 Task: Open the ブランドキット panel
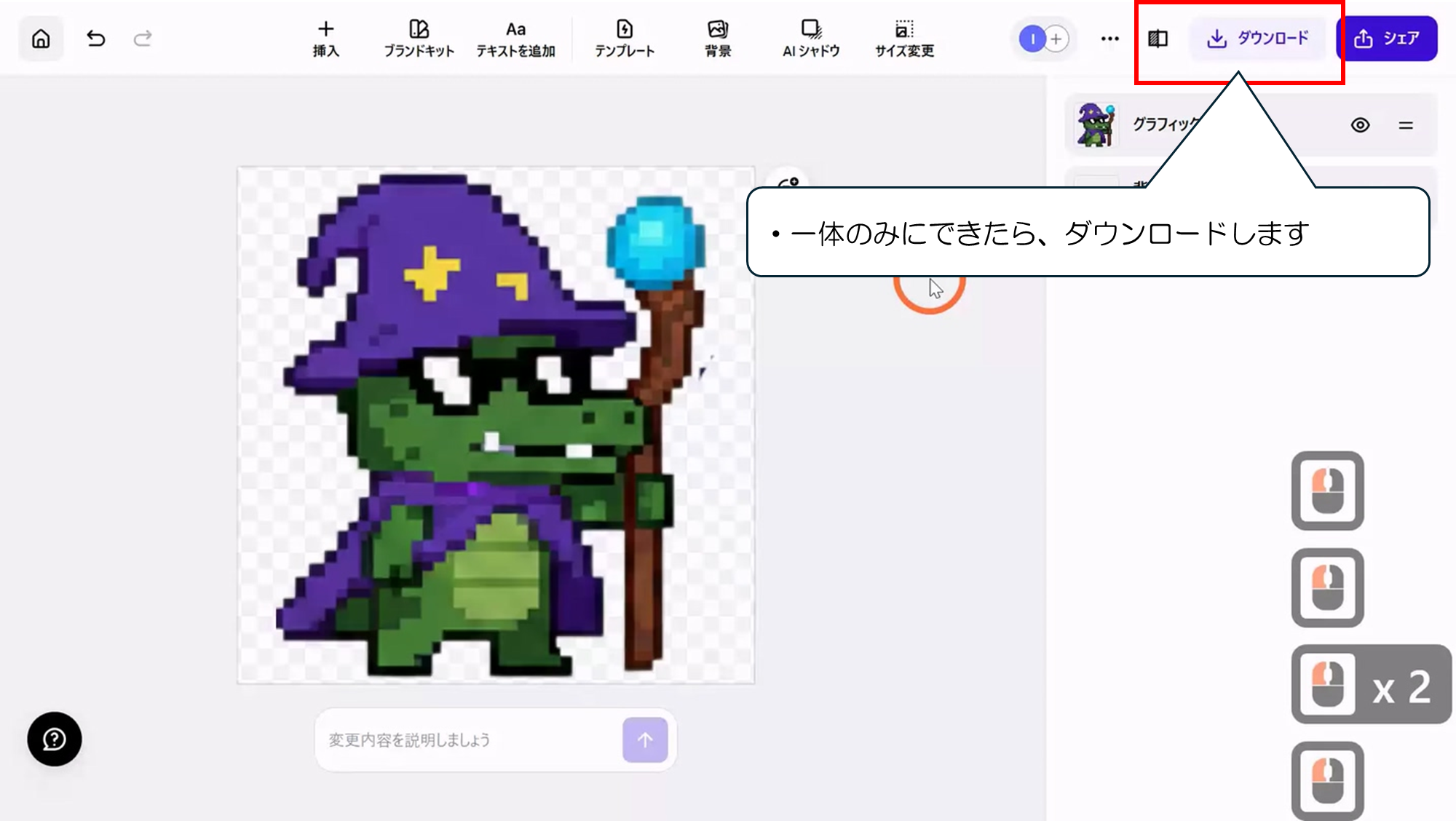coord(419,39)
